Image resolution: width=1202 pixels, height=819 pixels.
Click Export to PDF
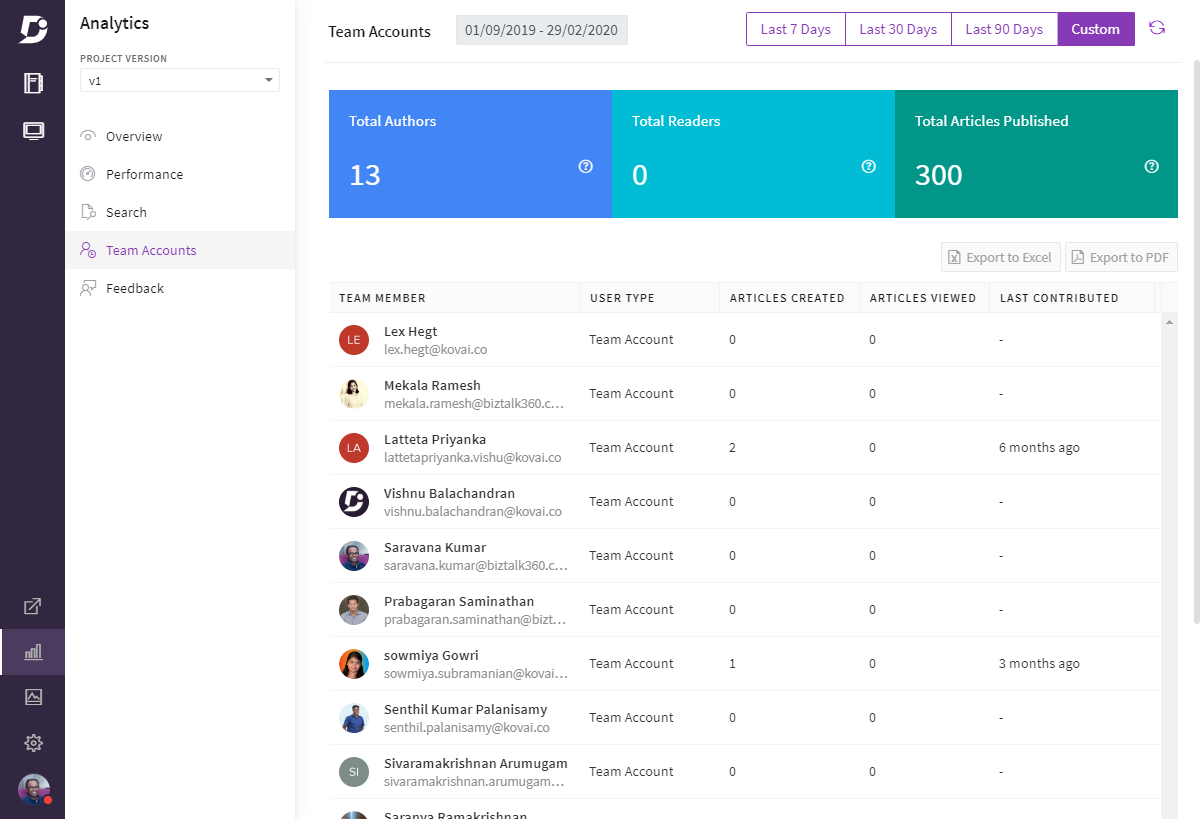(x=1121, y=256)
